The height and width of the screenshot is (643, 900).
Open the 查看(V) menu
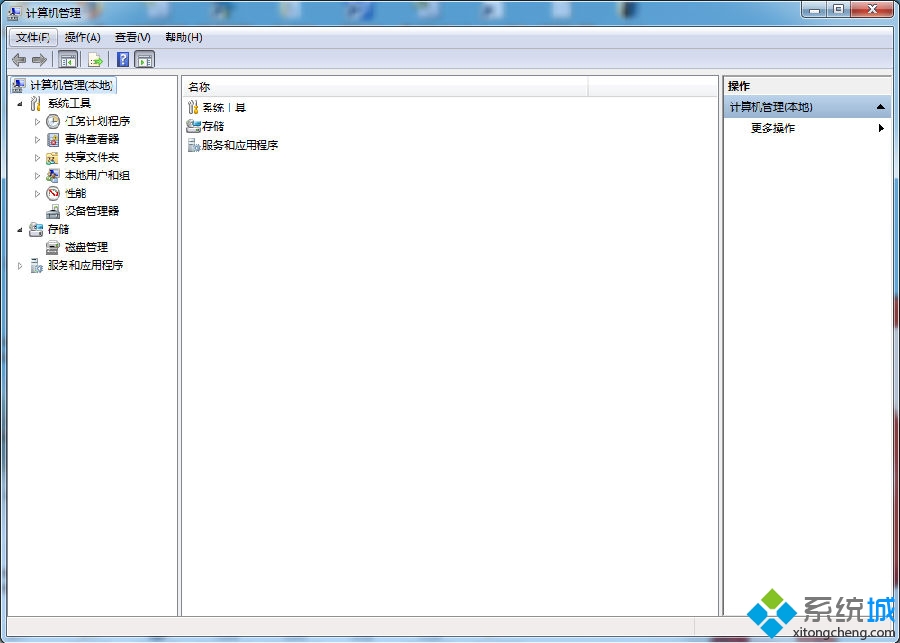click(133, 37)
